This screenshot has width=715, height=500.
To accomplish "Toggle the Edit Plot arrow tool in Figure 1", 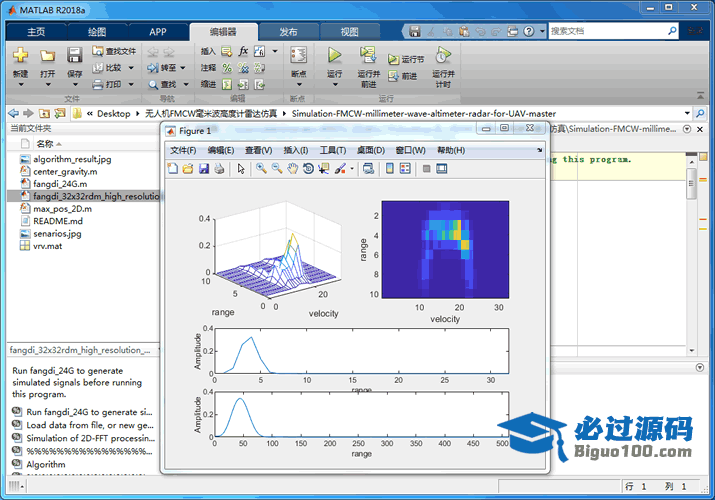I will [x=240, y=169].
